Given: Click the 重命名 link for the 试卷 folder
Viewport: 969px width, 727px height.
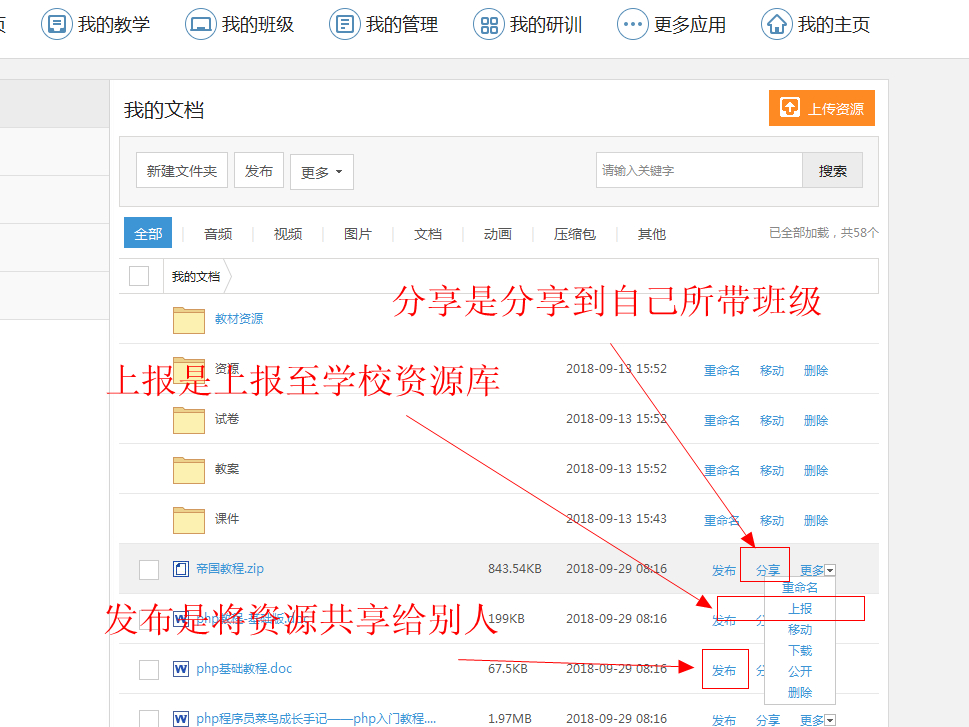Looking at the screenshot, I should pyautogui.click(x=721, y=419).
